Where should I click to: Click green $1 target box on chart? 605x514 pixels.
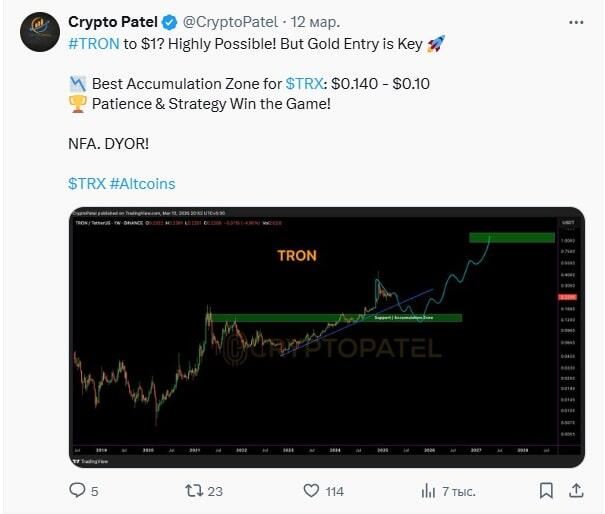pyautogui.click(x=510, y=237)
